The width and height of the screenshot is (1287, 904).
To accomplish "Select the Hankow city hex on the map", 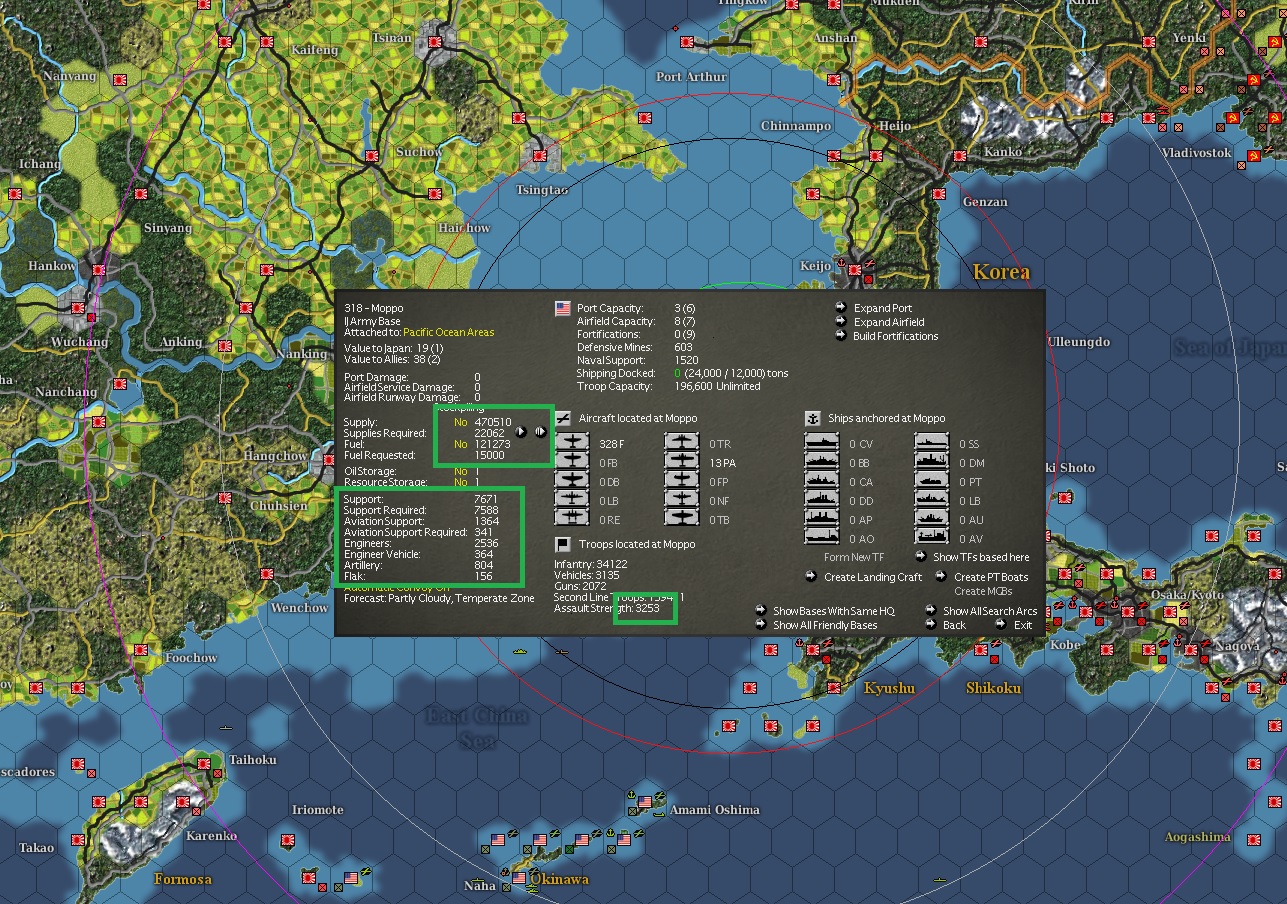I will pyautogui.click(x=98, y=269).
